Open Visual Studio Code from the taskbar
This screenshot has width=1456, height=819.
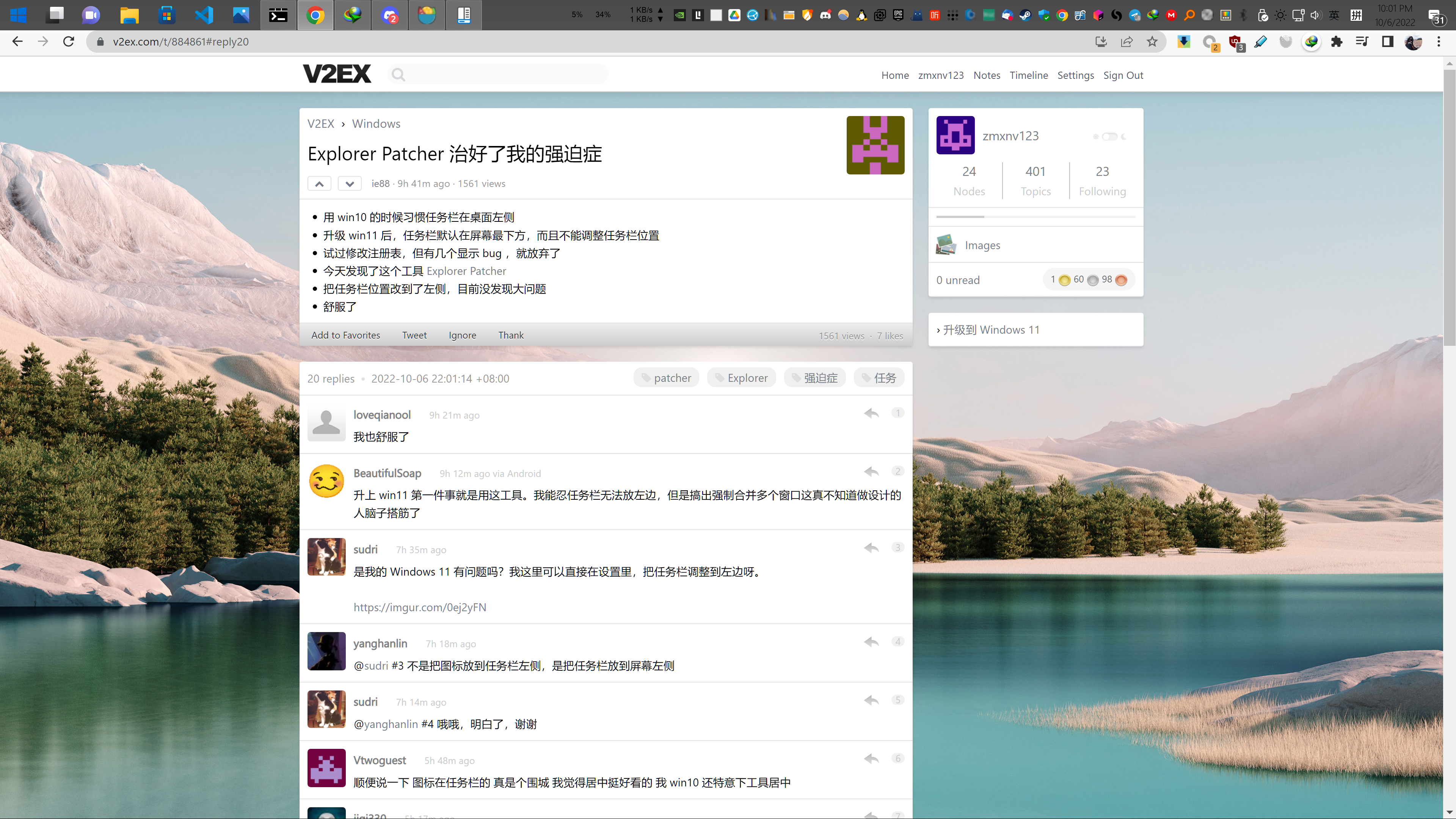[x=204, y=15]
